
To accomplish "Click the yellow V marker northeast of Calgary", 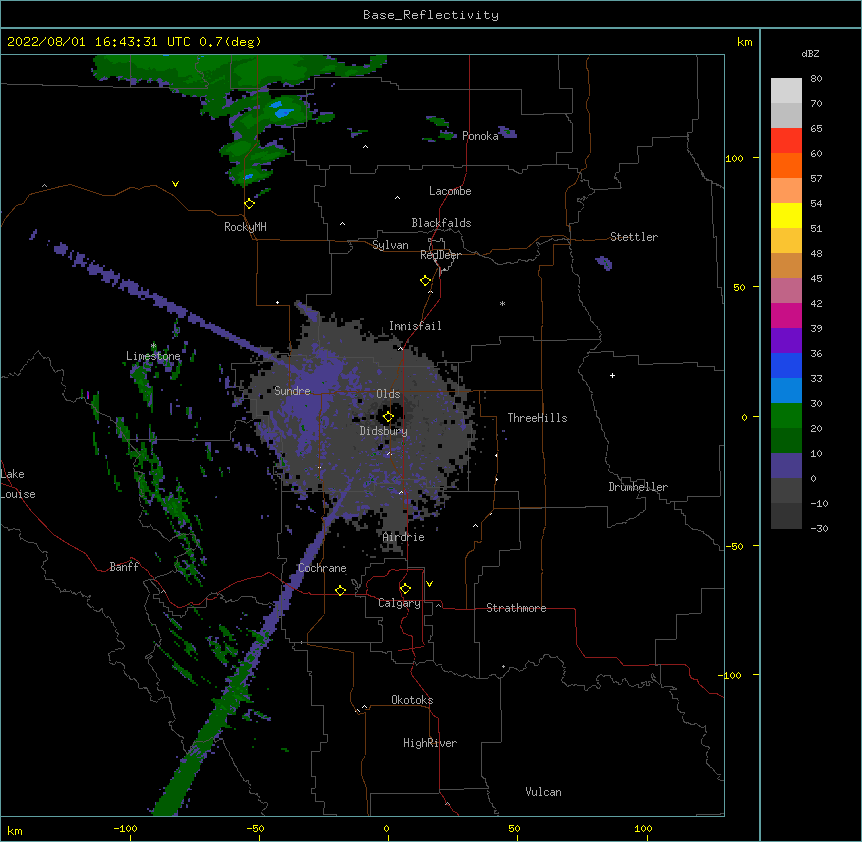I will pyautogui.click(x=429, y=584).
